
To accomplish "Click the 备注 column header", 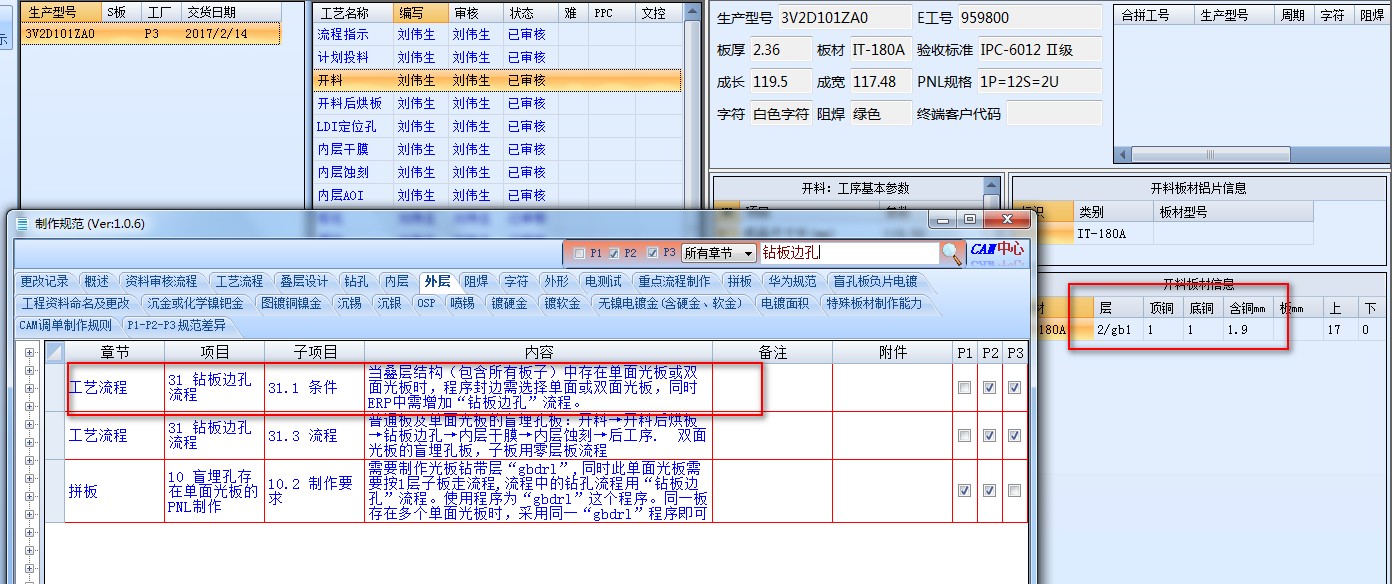I will 773,352.
